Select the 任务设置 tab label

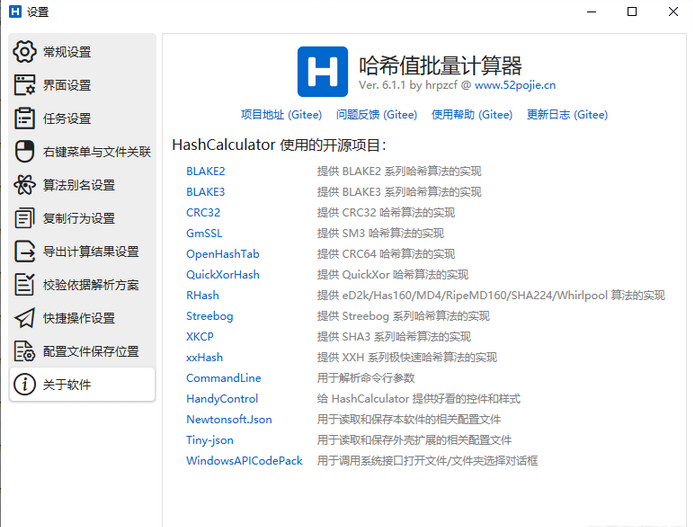tap(67, 118)
